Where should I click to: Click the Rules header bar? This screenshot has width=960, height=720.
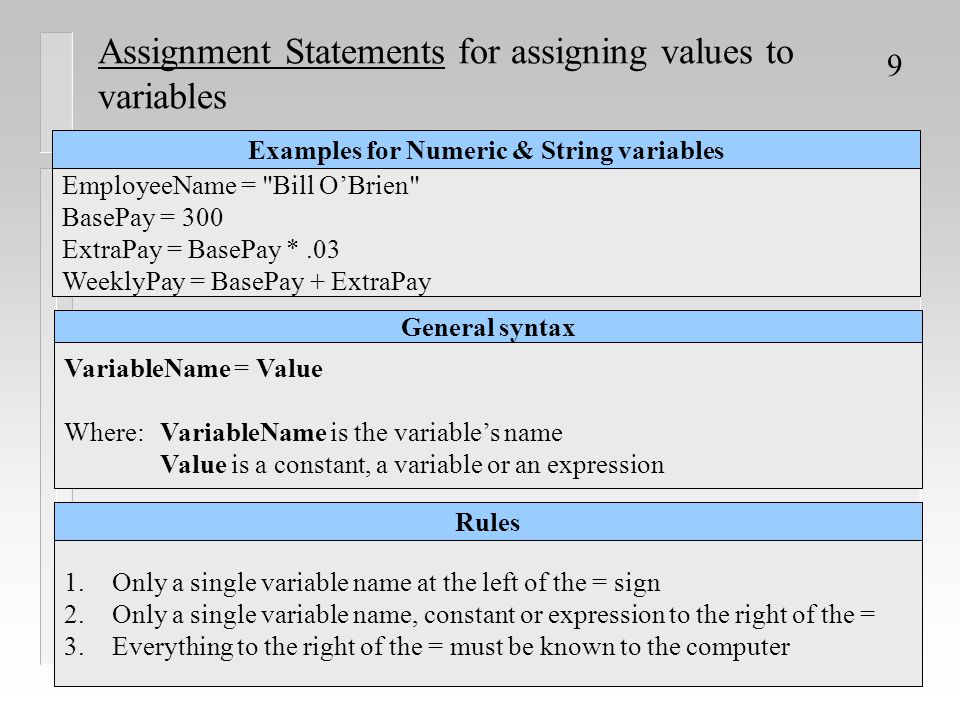(x=488, y=522)
